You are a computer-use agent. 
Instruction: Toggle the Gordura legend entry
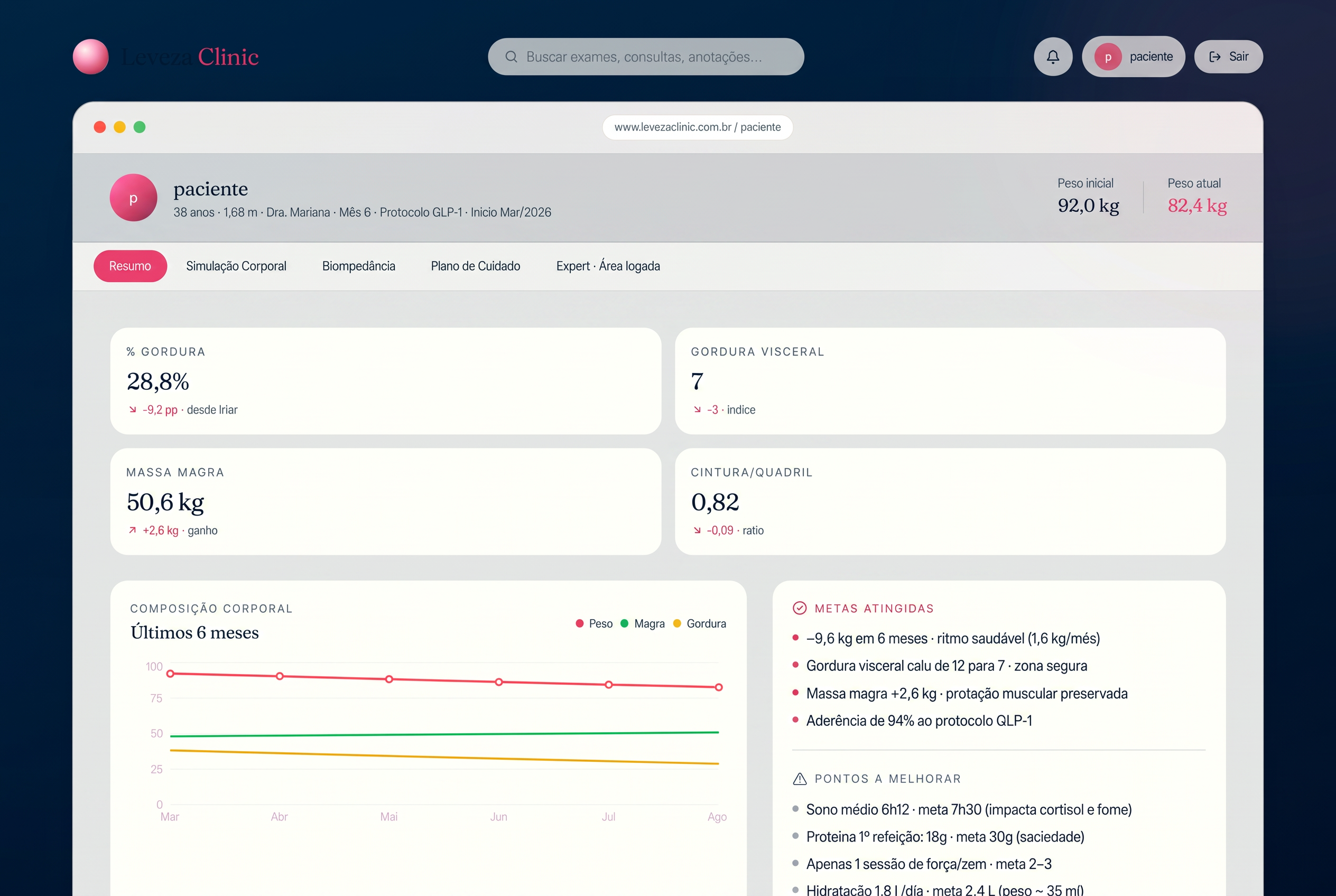click(700, 623)
